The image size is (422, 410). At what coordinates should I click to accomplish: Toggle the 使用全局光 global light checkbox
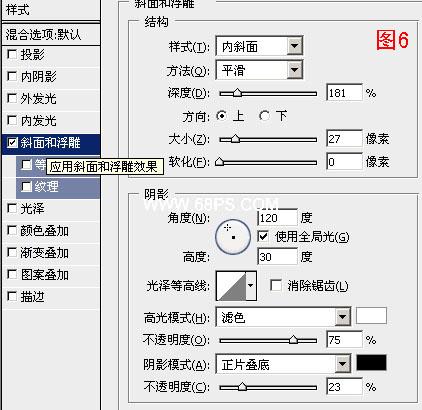coord(263,236)
